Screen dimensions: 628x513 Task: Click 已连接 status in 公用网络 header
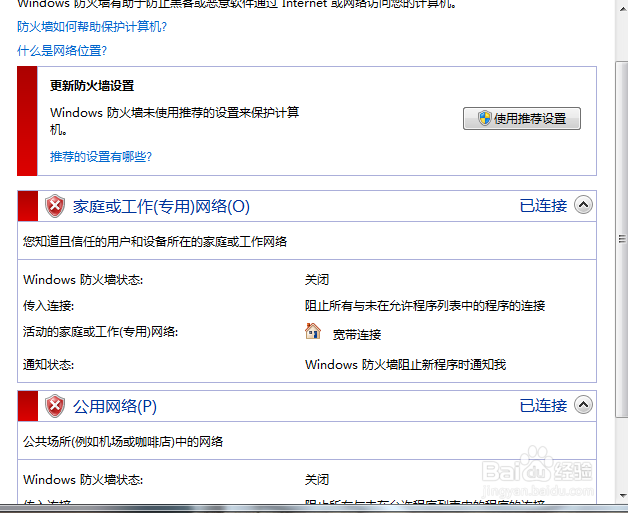pos(543,406)
